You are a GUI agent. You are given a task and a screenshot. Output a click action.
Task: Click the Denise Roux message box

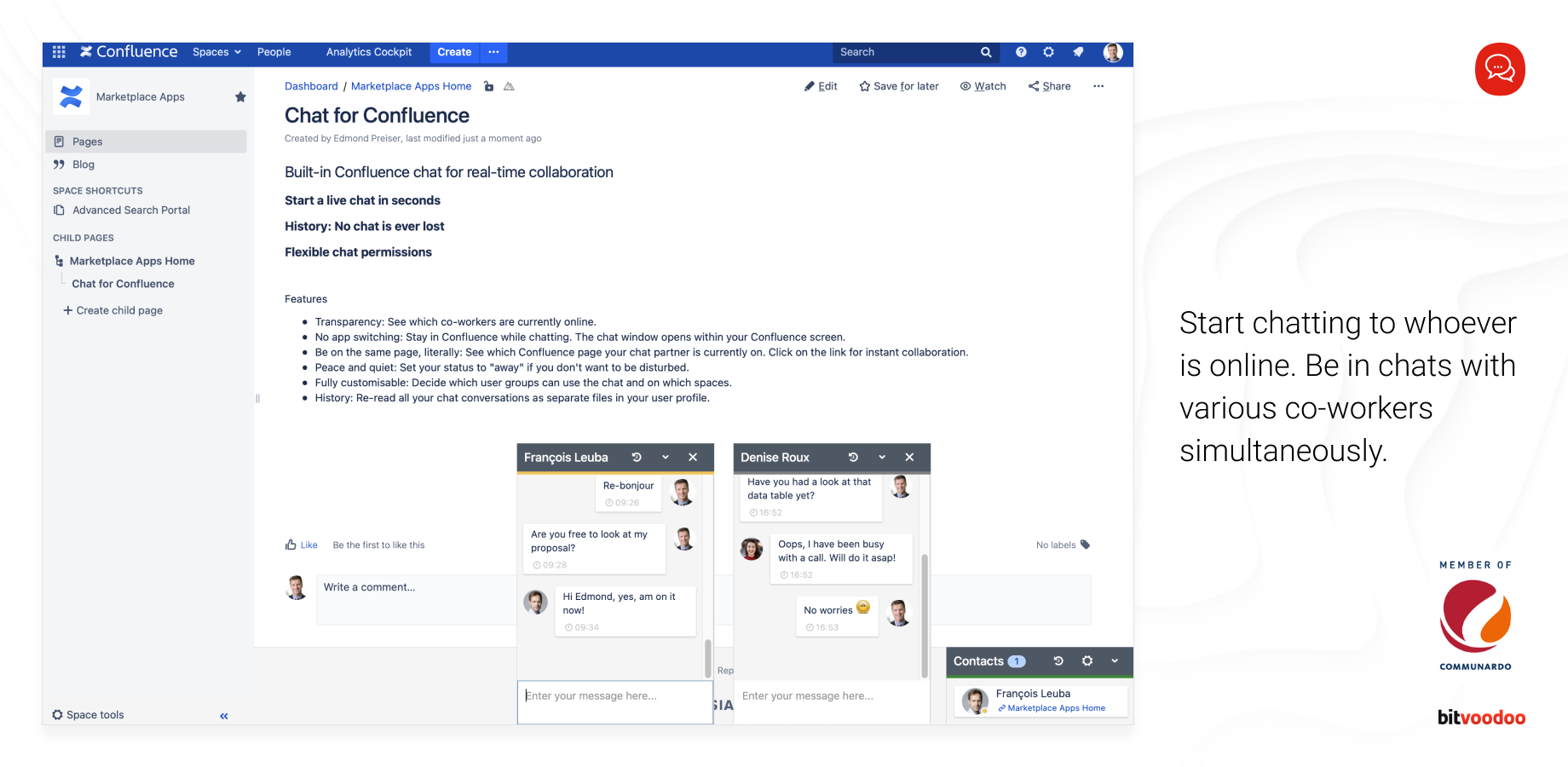tap(831, 702)
